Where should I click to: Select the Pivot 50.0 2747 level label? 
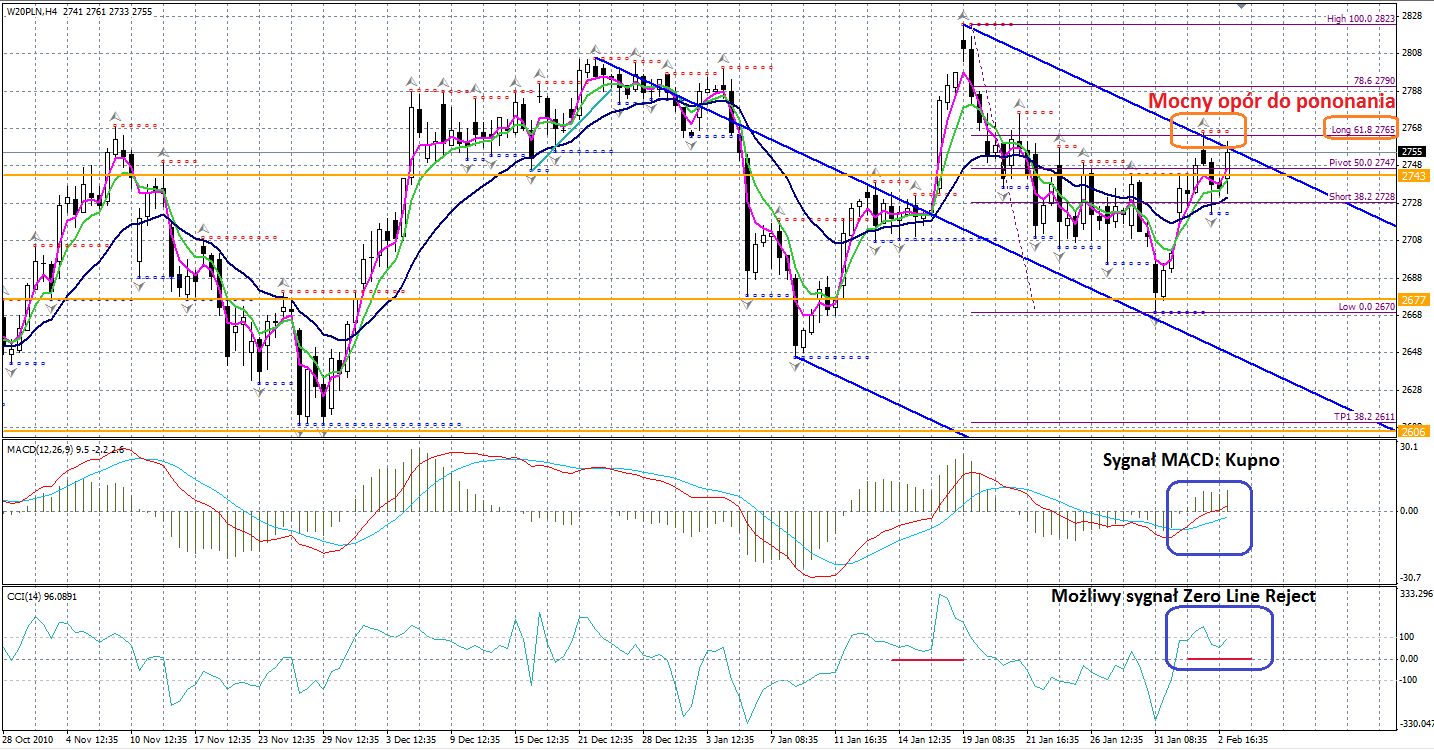[1362, 162]
